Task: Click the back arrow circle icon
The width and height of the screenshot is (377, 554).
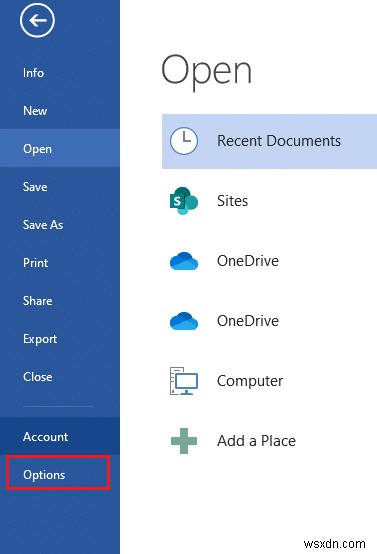Action: (x=37, y=20)
